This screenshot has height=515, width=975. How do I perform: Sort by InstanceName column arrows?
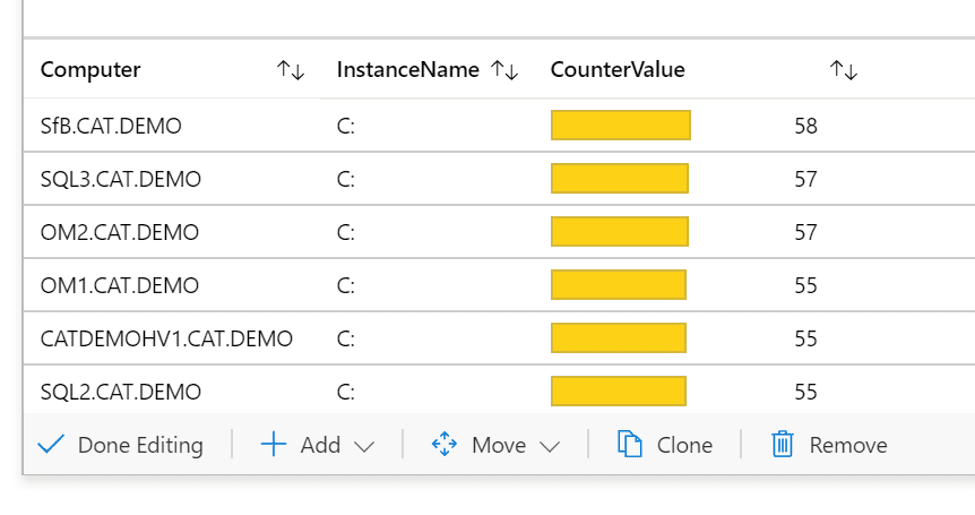(504, 70)
